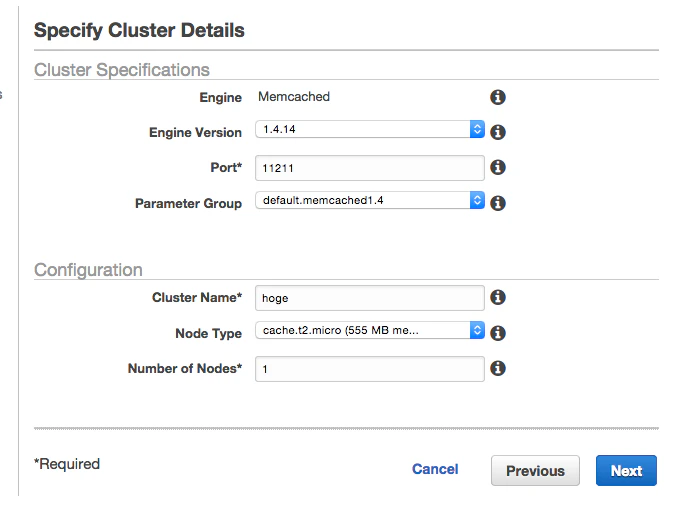This screenshot has height=515, width=684.
Task: Focus the Cluster Name field with hoge
Action: 370,298
